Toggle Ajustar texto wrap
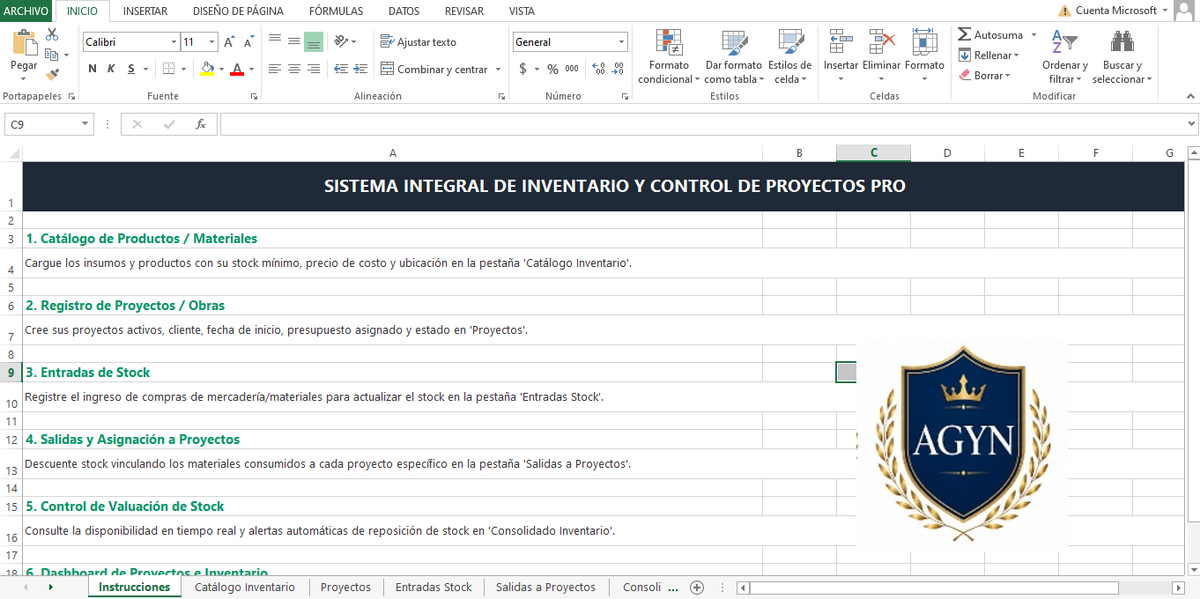 418,42
